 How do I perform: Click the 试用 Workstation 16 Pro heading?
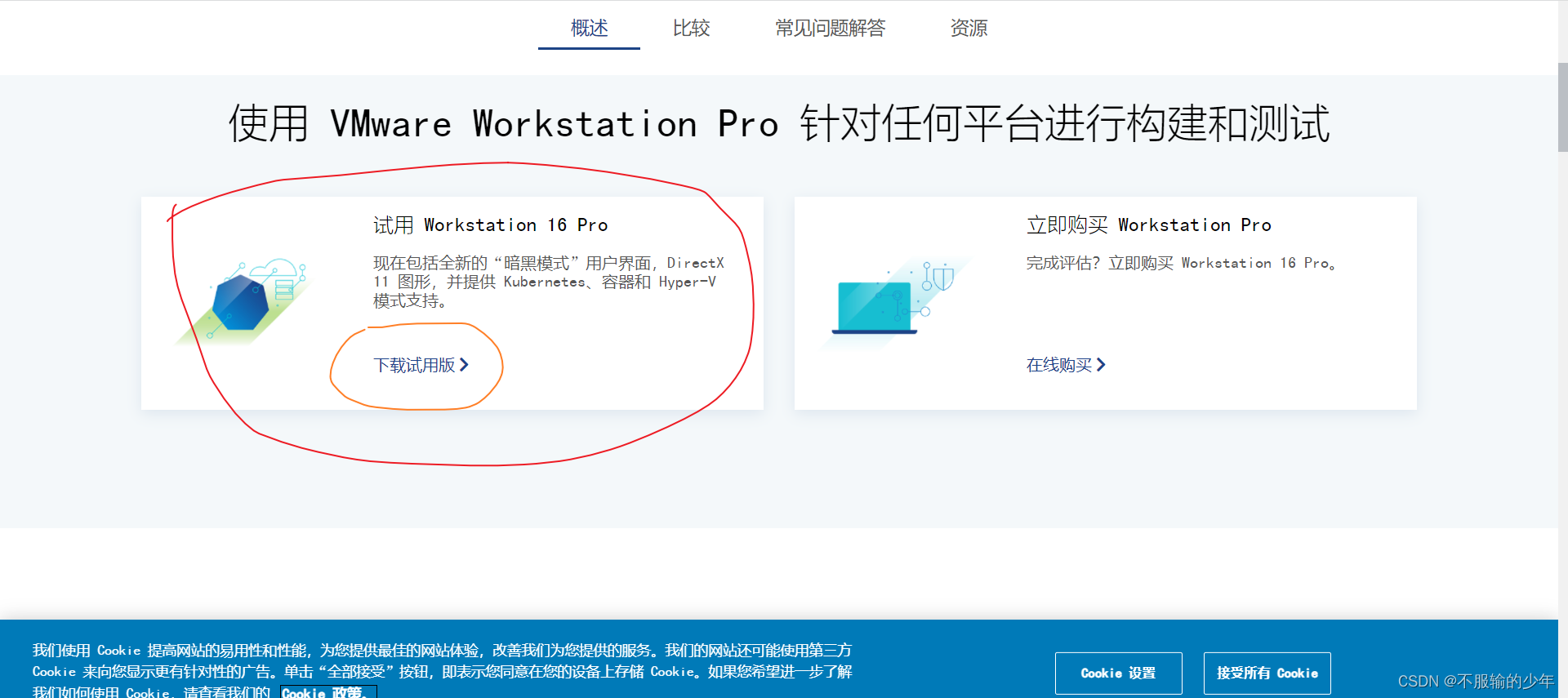(x=490, y=225)
